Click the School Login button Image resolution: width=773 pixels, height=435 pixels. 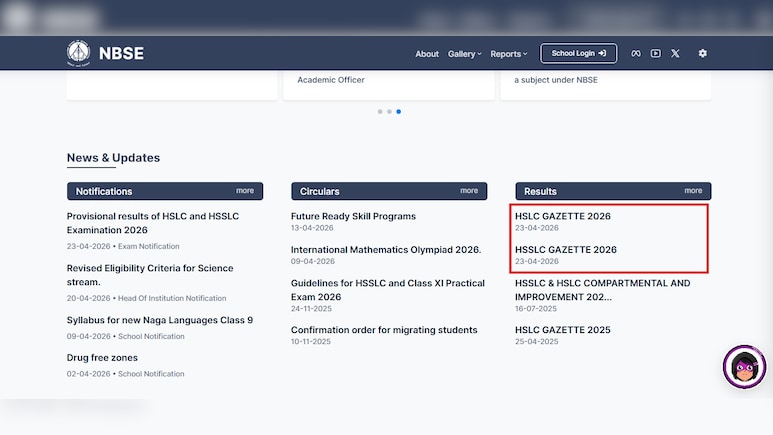579,53
